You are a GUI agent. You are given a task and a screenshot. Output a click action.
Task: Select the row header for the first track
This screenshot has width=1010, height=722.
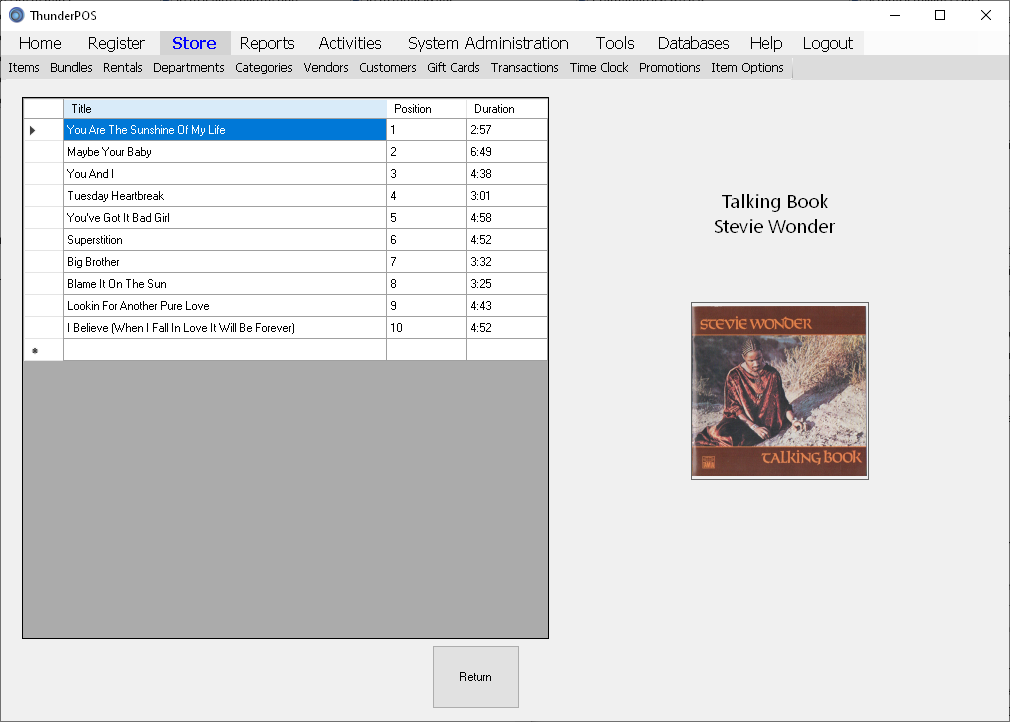click(43, 130)
